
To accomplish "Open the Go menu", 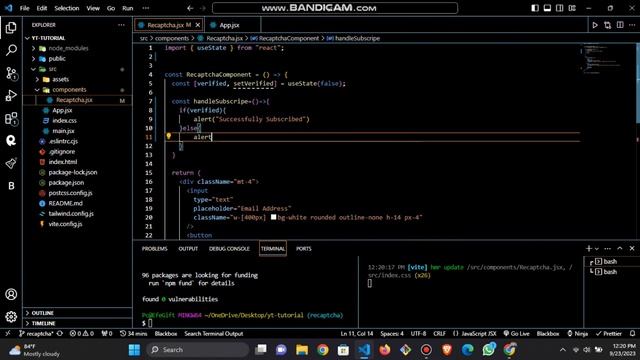I will [111, 8].
